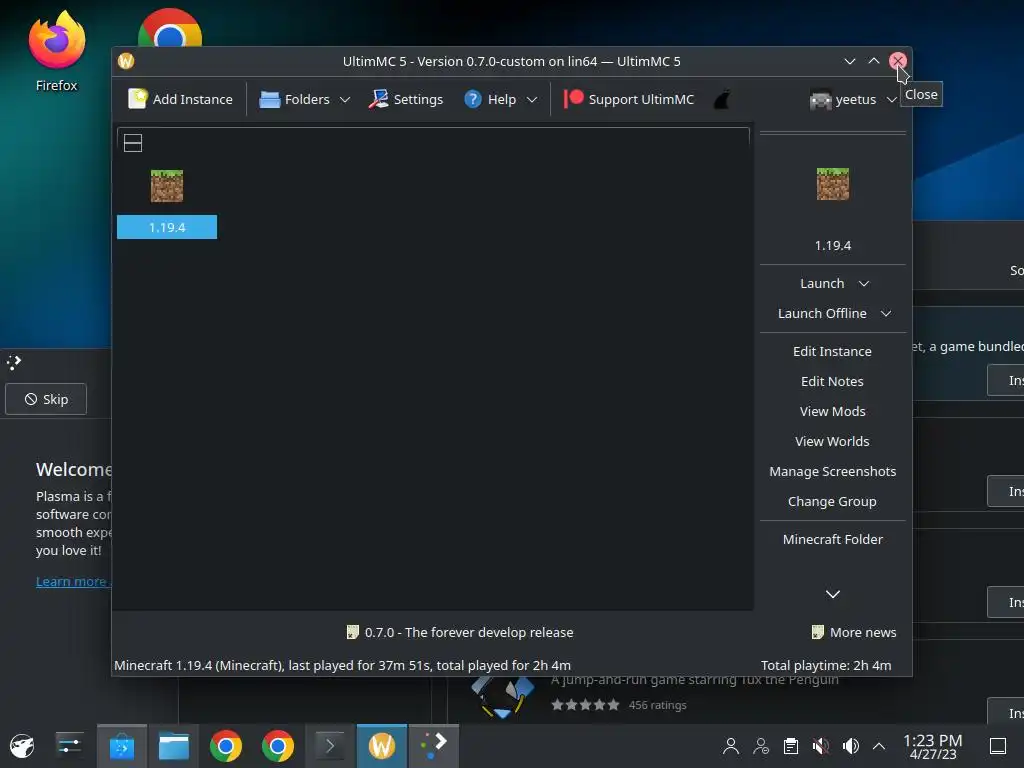Click Skip in the welcome window
1024x768 pixels.
(46, 399)
